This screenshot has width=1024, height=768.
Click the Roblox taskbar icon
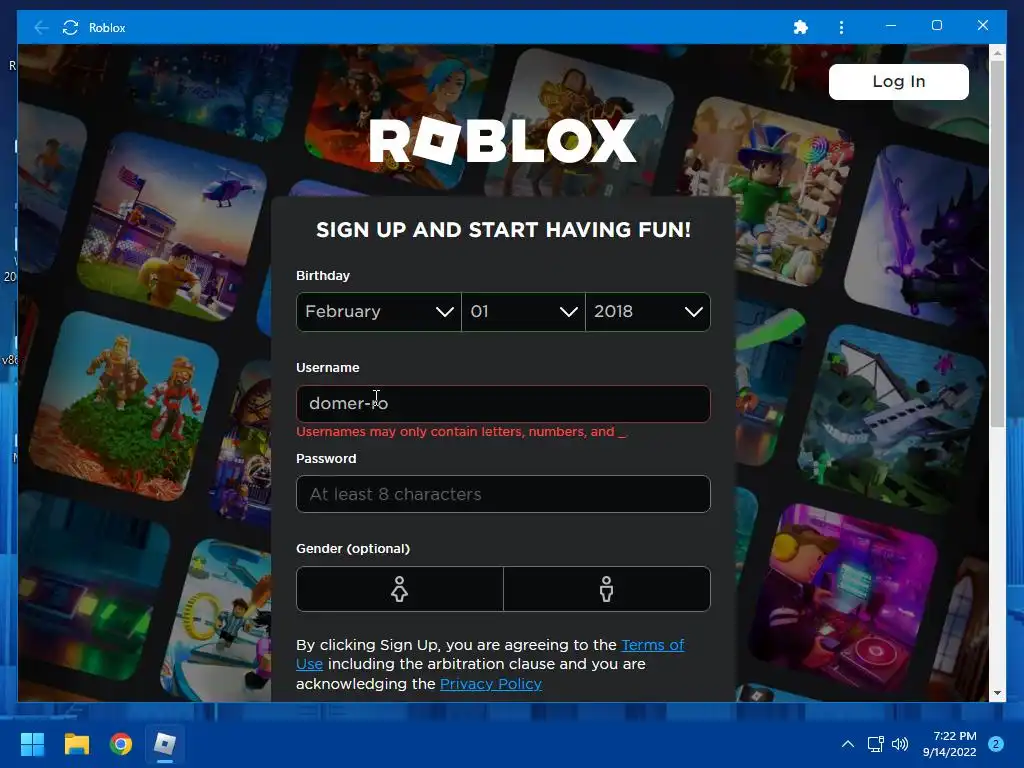tap(165, 744)
